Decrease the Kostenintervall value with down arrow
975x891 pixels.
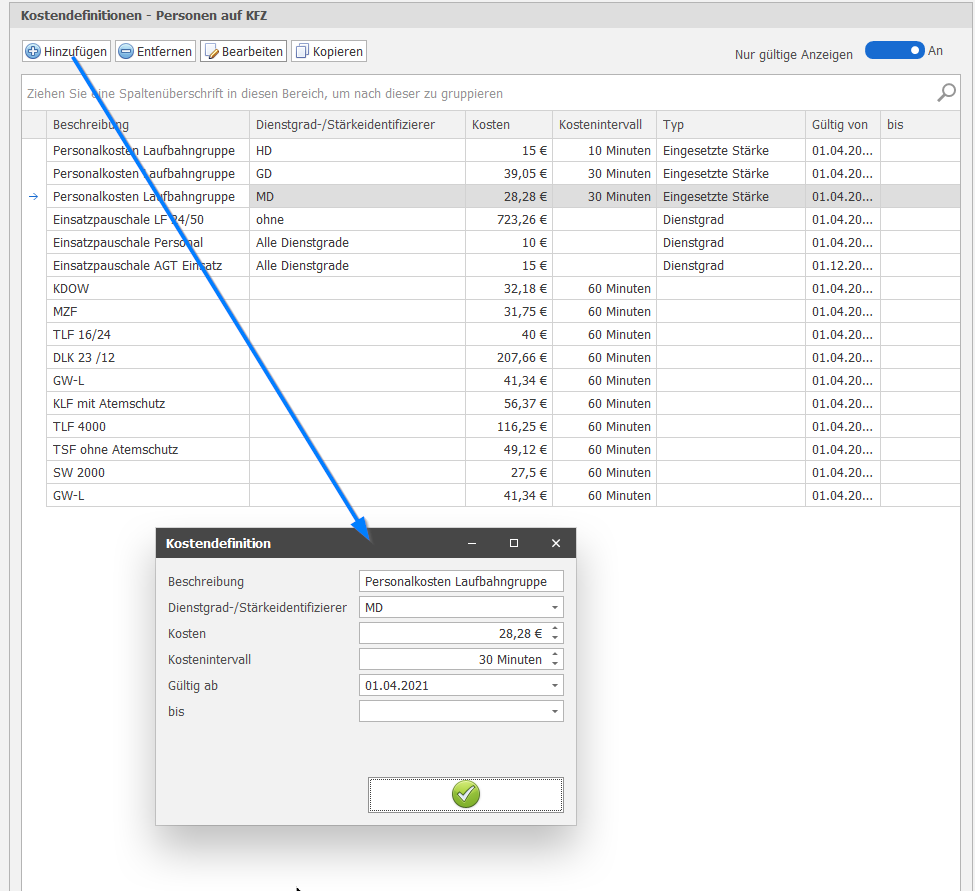556,664
